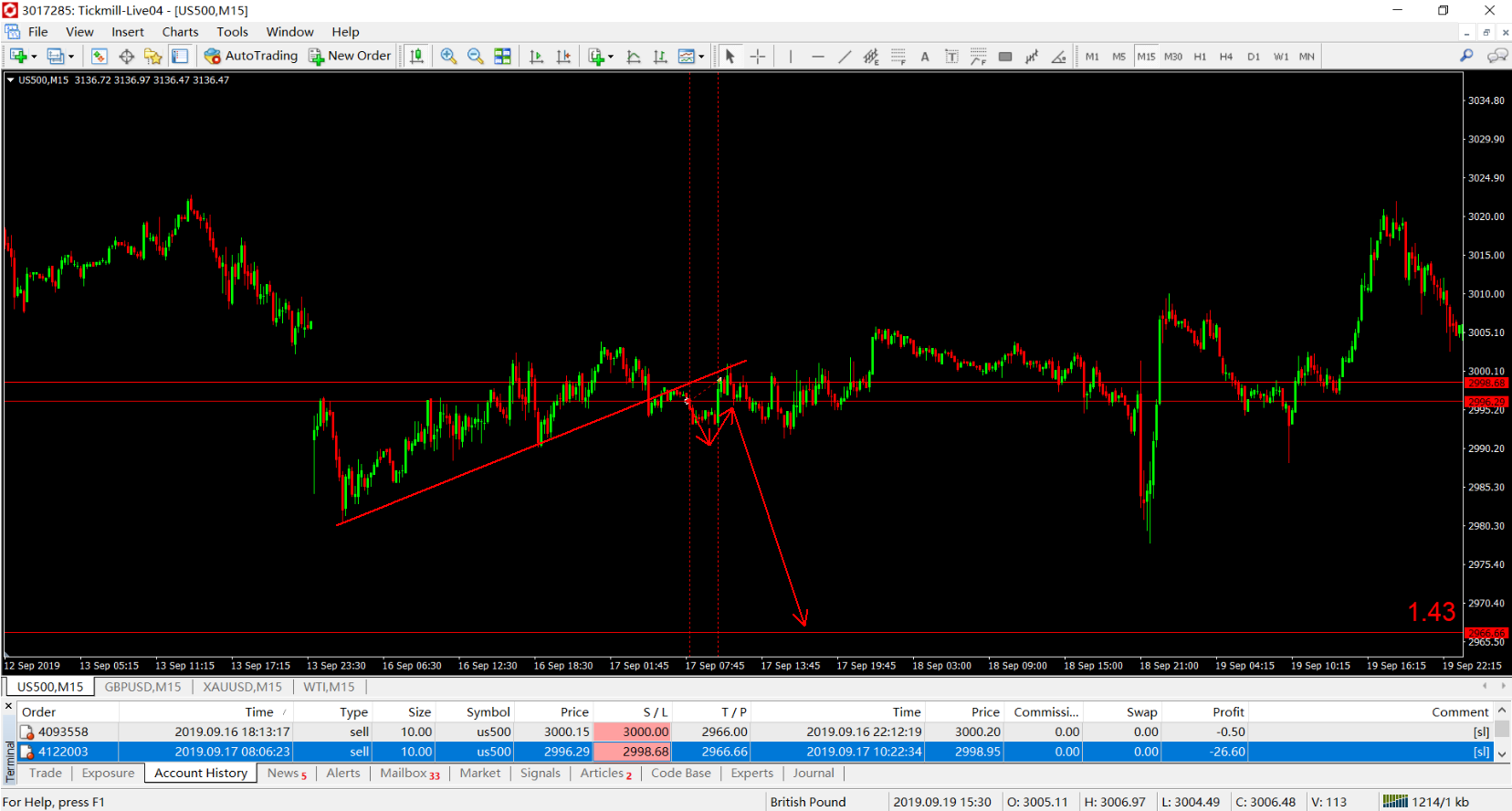Open the Charts menu
The height and width of the screenshot is (811, 1512).
pos(180,32)
